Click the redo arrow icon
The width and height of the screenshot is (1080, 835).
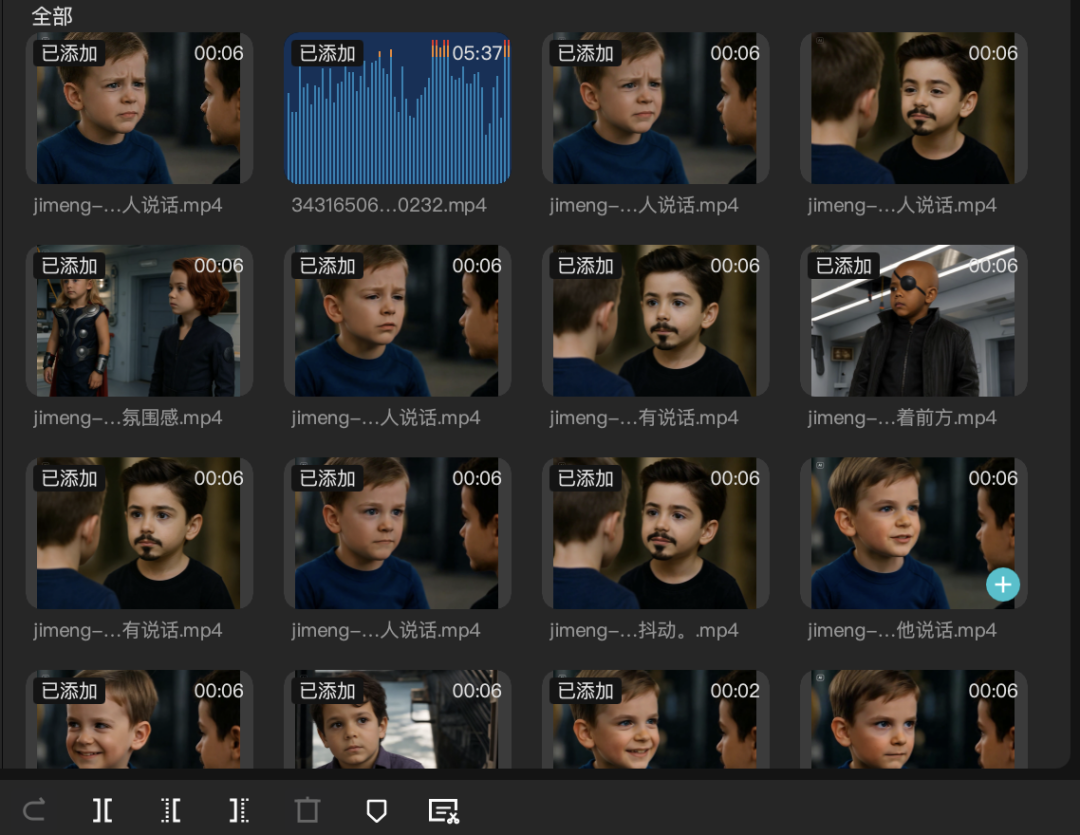(x=34, y=810)
